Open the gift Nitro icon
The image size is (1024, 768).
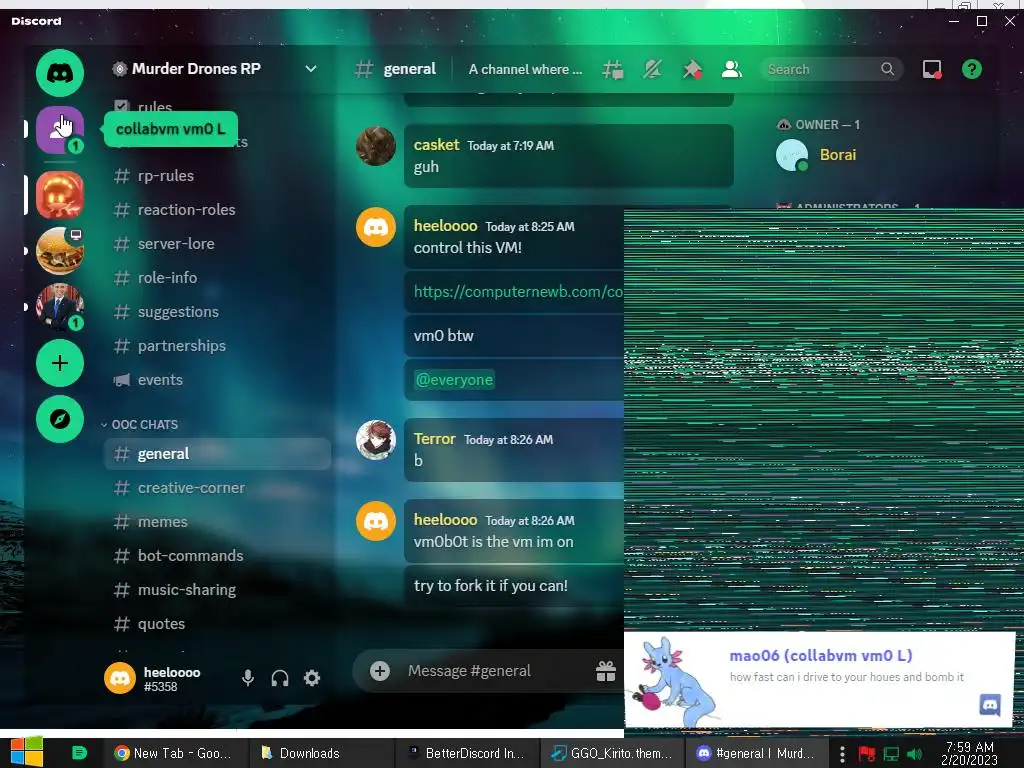point(605,671)
